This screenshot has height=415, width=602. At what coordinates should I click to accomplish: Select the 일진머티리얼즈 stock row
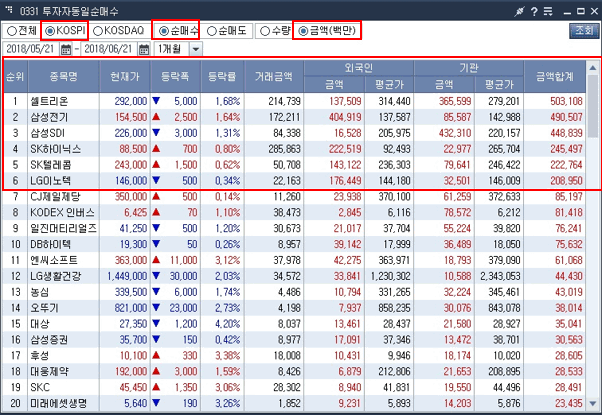[295, 228]
